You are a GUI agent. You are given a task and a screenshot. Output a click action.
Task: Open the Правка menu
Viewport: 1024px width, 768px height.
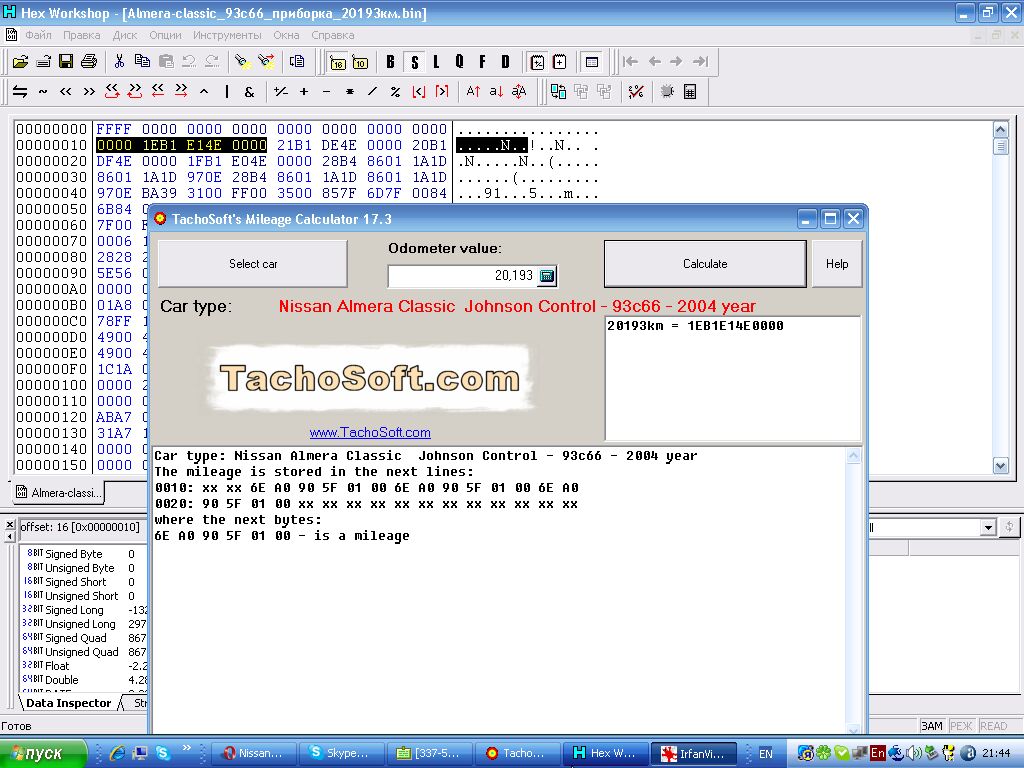[82, 35]
